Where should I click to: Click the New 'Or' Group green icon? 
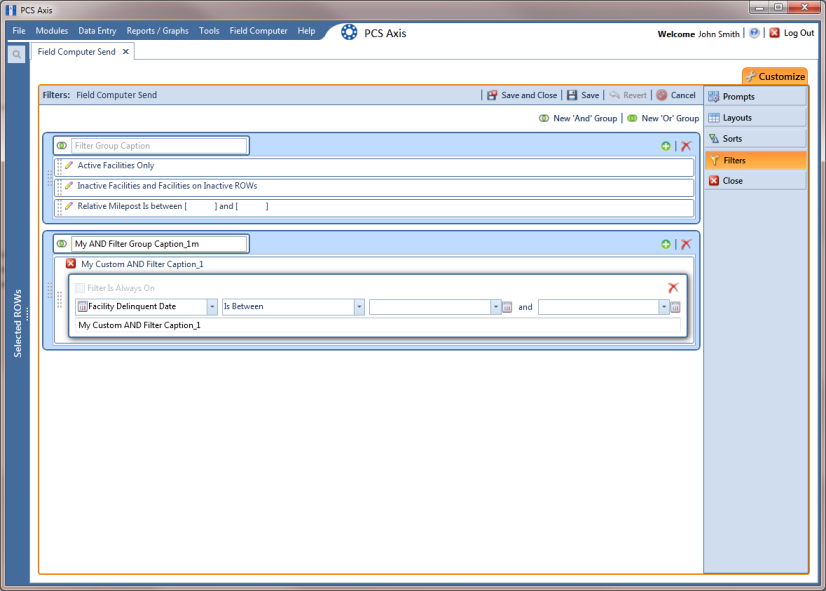click(632, 118)
